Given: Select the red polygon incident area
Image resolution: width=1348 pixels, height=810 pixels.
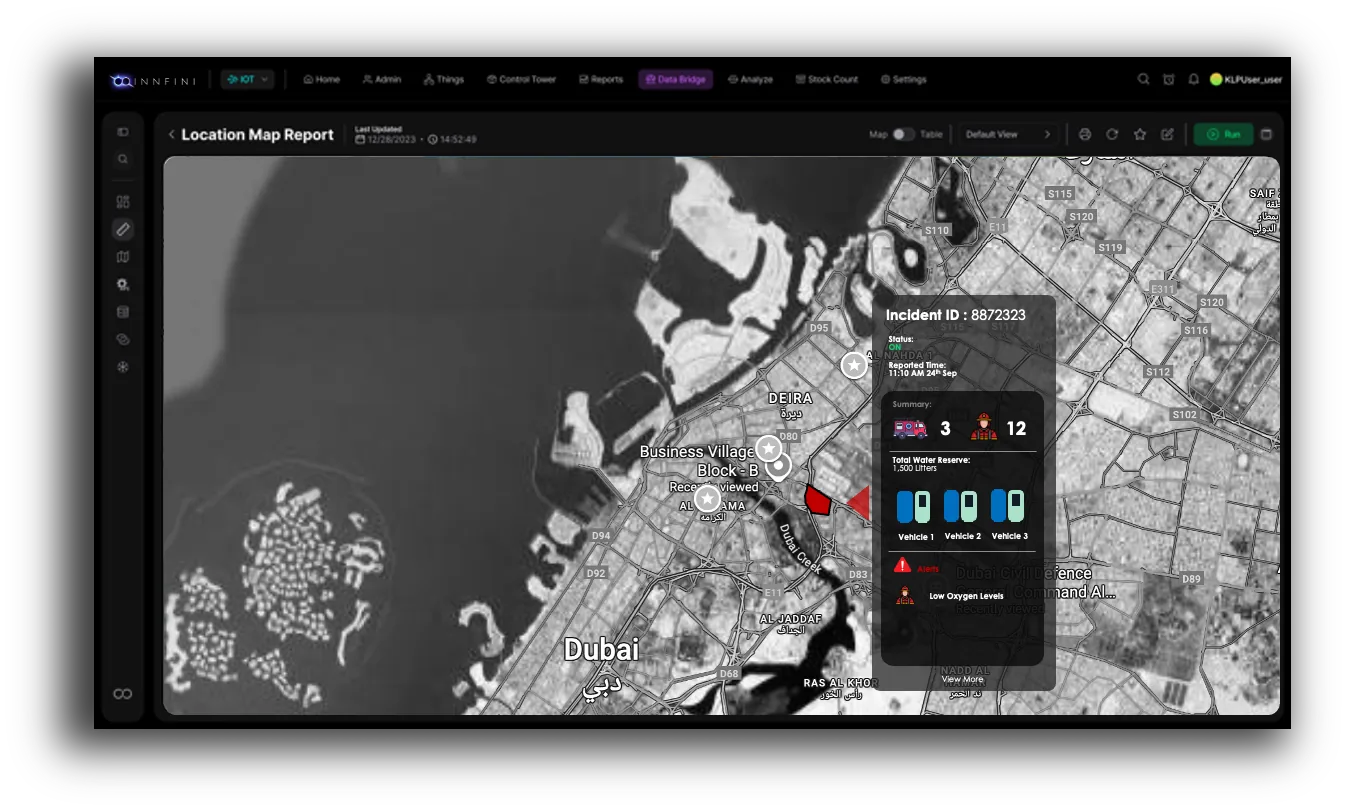Looking at the screenshot, I should point(818,498).
